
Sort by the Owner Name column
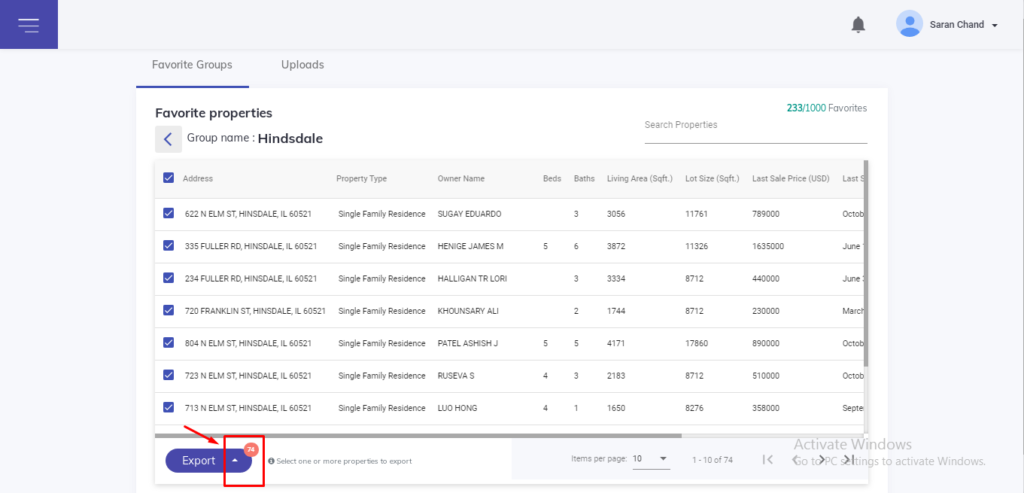coord(461,178)
